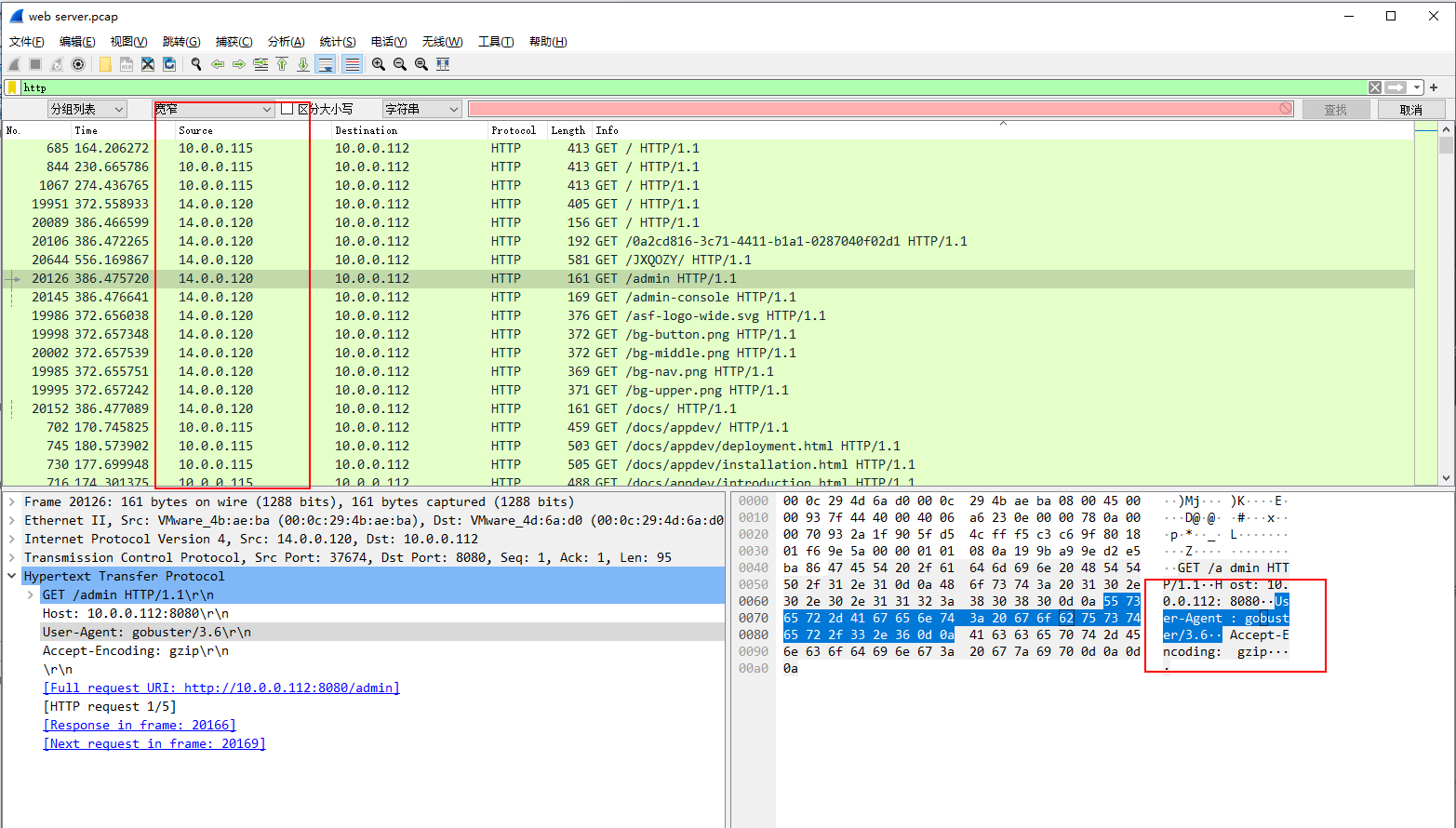
Task: Open the 捕获(C) menu
Action: 234,42
